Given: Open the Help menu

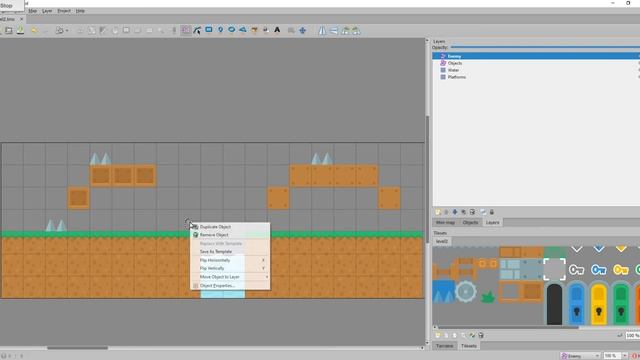Looking at the screenshot, I should pyautogui.click(x=80, y=11).
